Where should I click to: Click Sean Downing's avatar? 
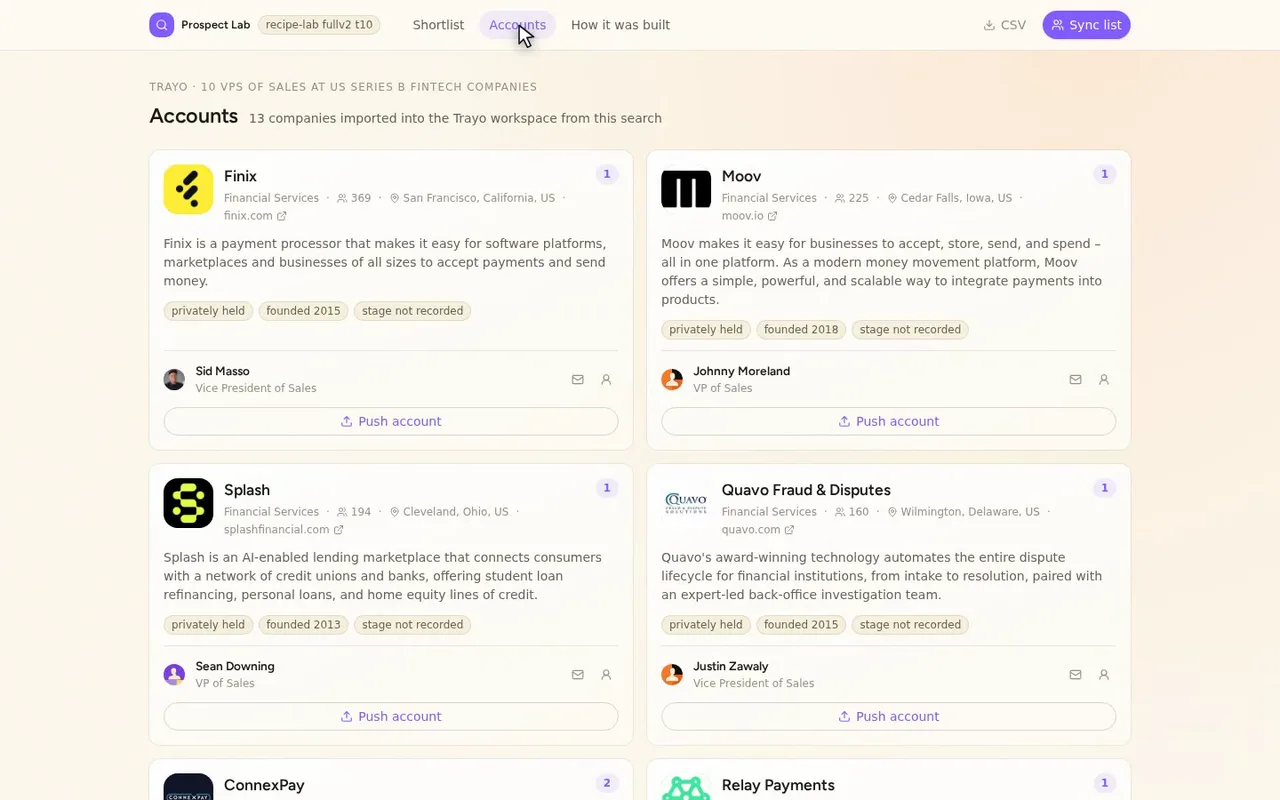[x=174, y=675]
